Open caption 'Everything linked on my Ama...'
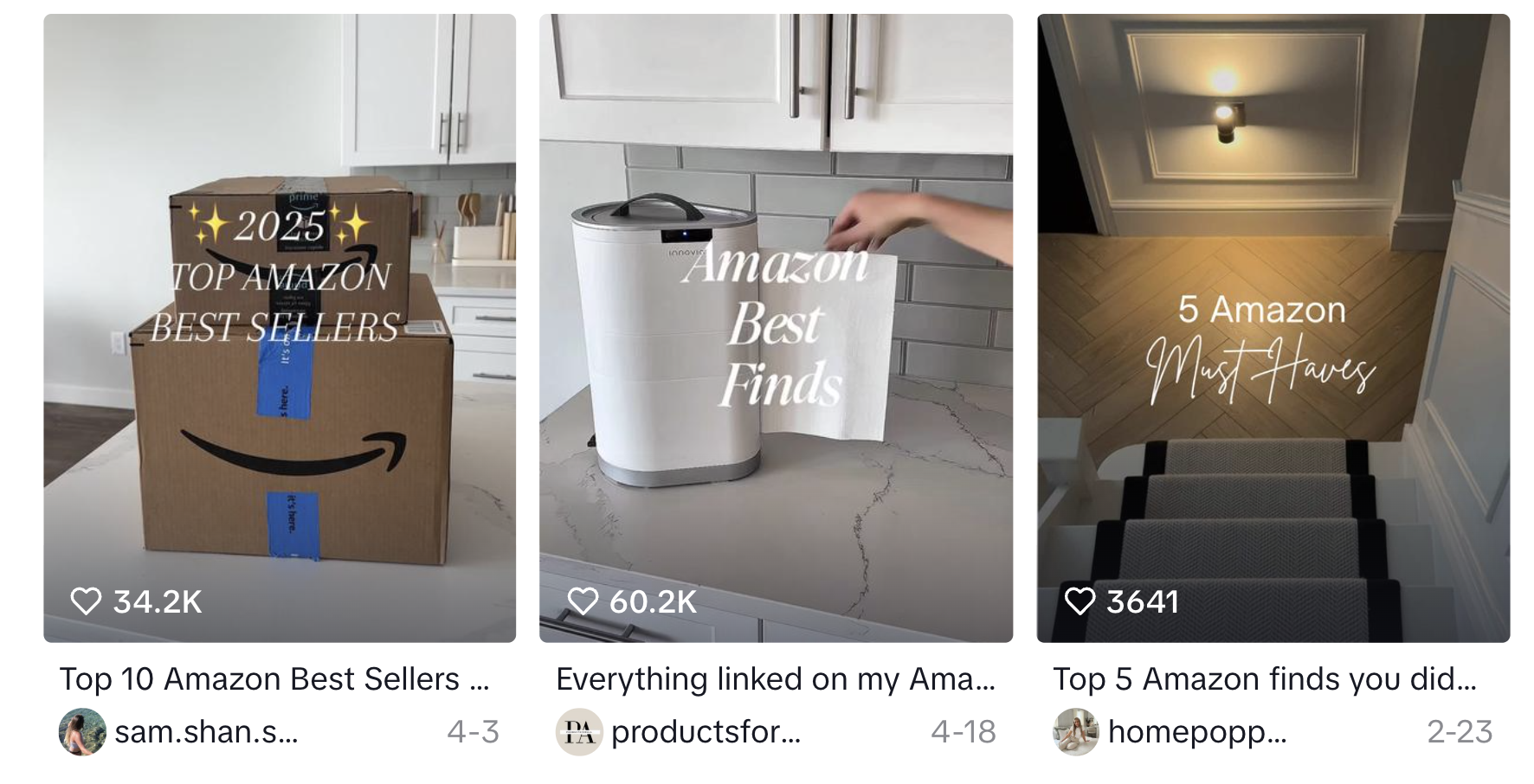Screen dimensions: 1534x784 pos(776,679)
